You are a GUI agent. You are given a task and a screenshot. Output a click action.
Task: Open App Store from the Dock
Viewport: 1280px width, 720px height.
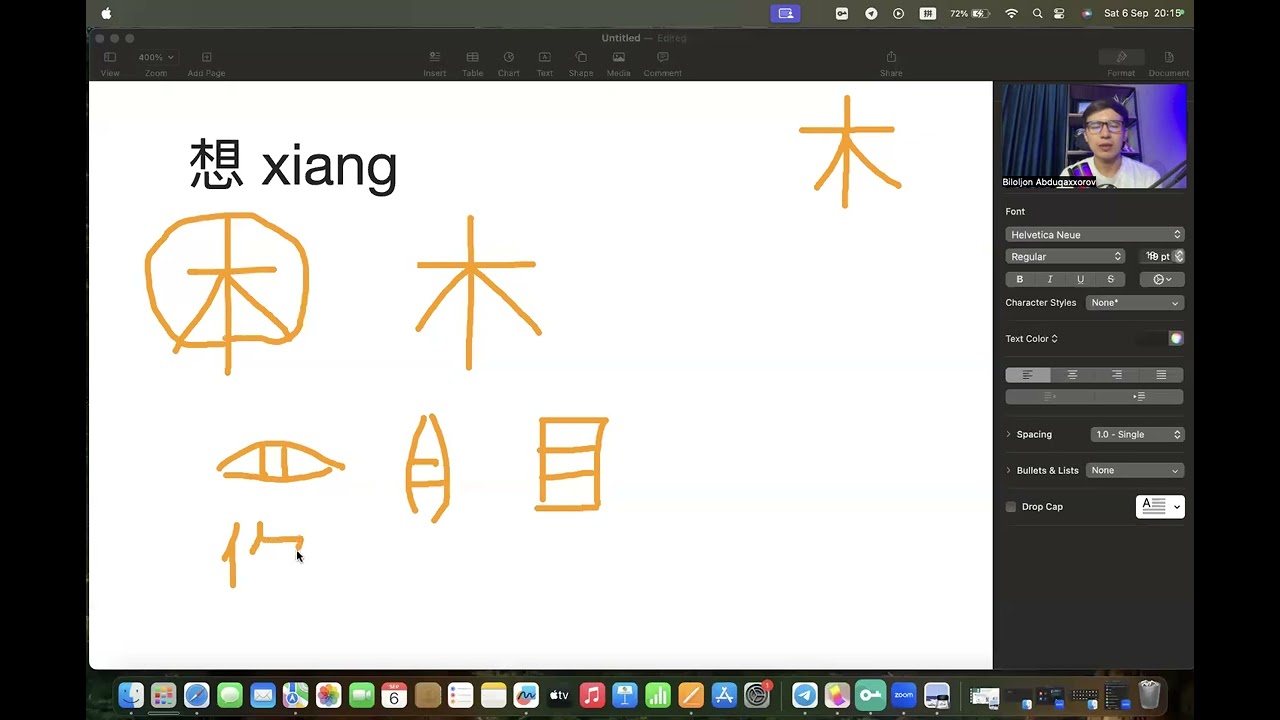(x=724, y=695)
